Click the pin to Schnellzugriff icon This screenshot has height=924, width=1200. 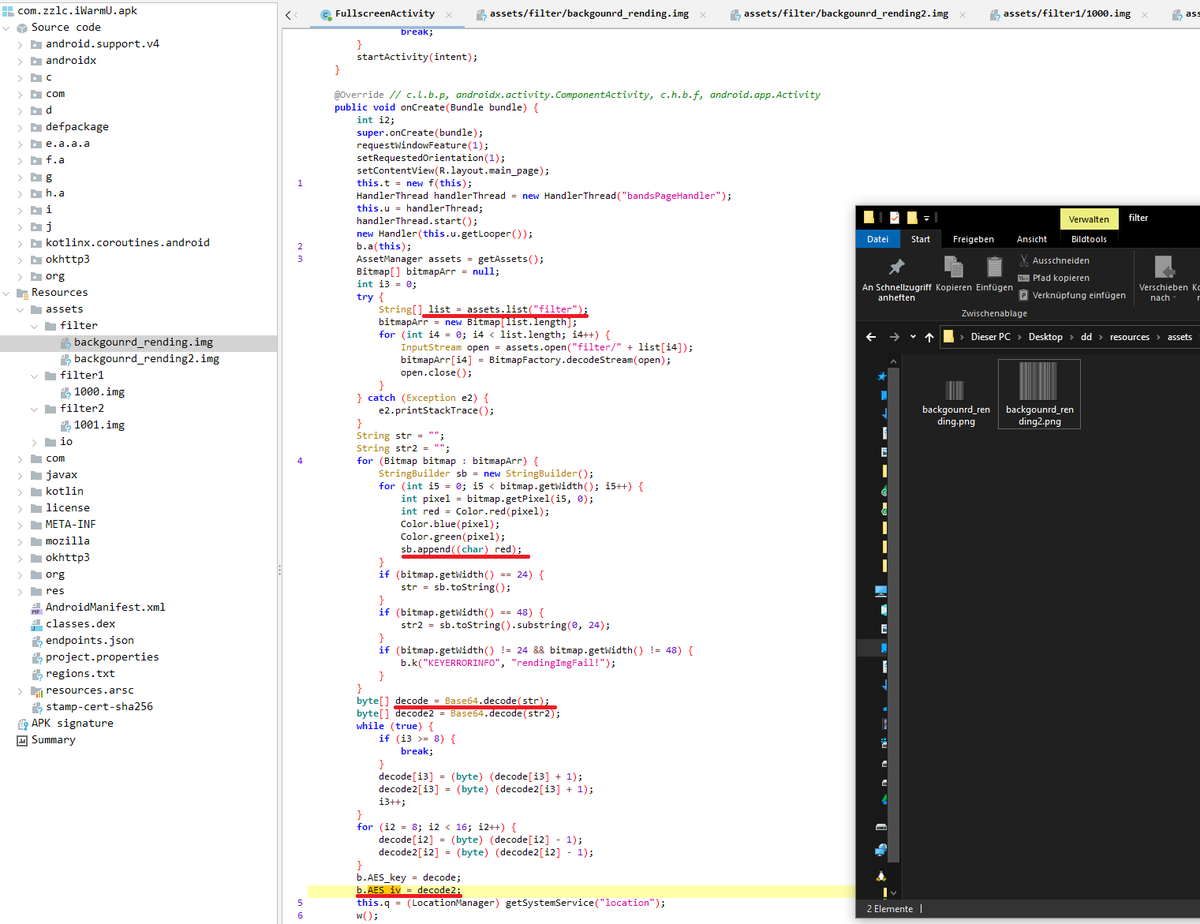point(896,267)
